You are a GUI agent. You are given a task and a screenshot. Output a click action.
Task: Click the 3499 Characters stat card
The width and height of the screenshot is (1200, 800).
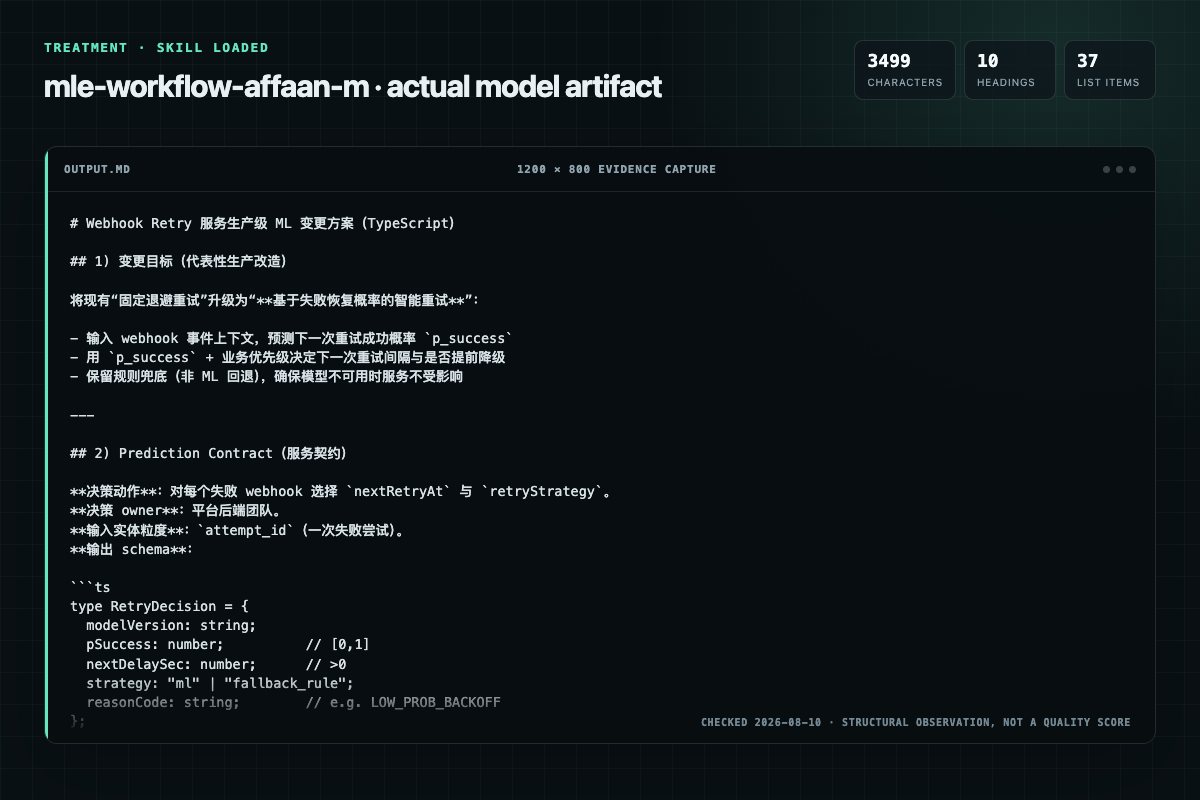coord(903,70)
